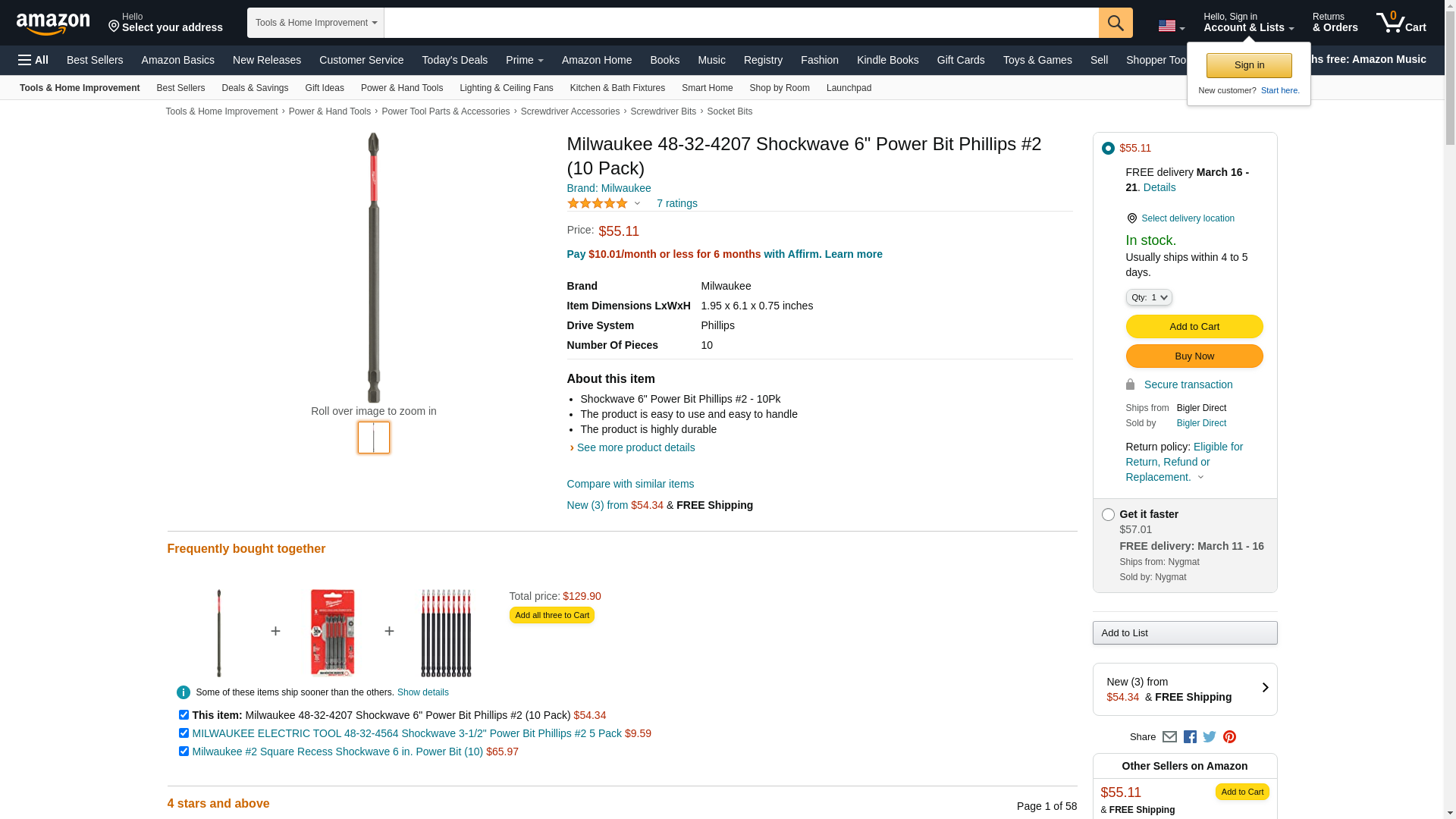Open the shopping cart icon

(x=1401, y=22)
